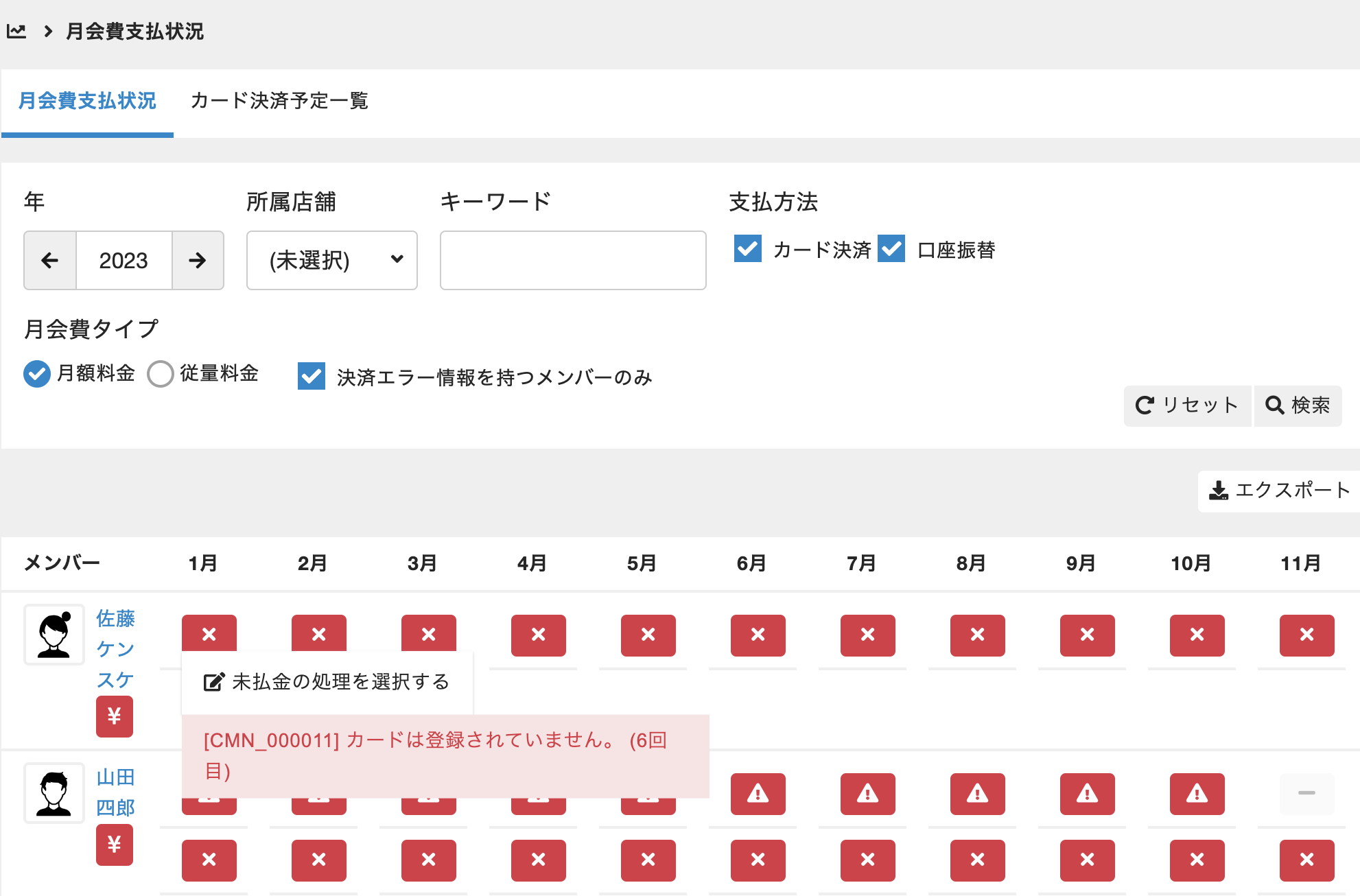Click the キーワード input field
Screen dimensions: 1360x896
(573, 261)
